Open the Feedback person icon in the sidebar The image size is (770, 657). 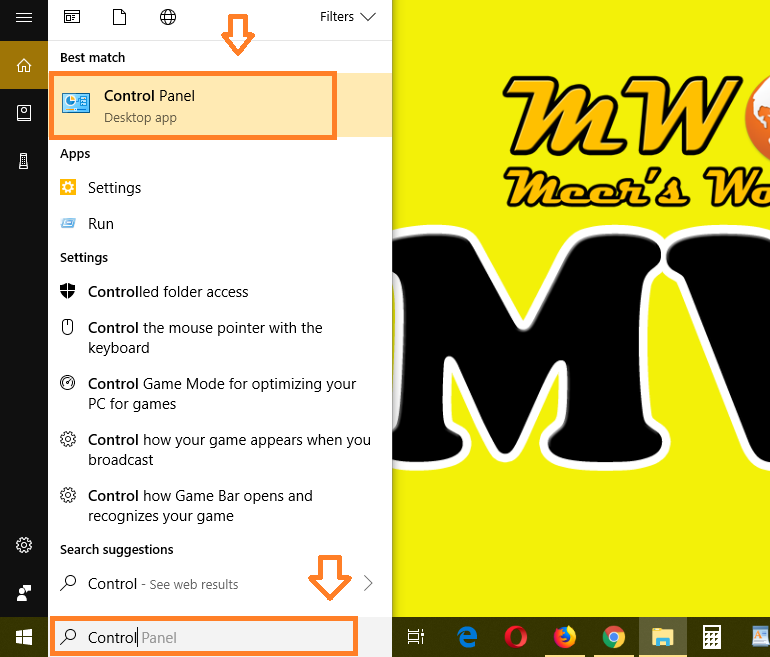pos(24,593)
